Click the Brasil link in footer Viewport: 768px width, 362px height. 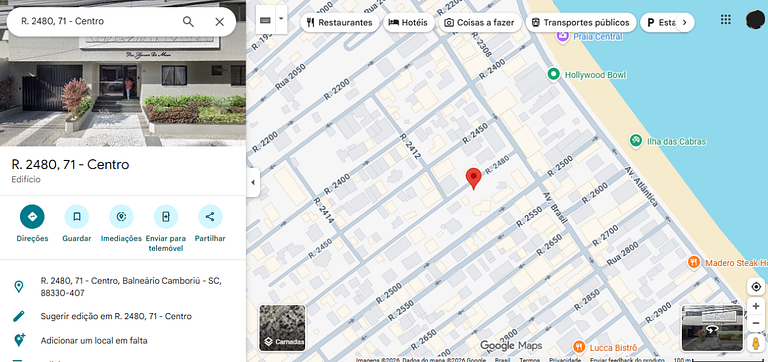click(502, 360)
